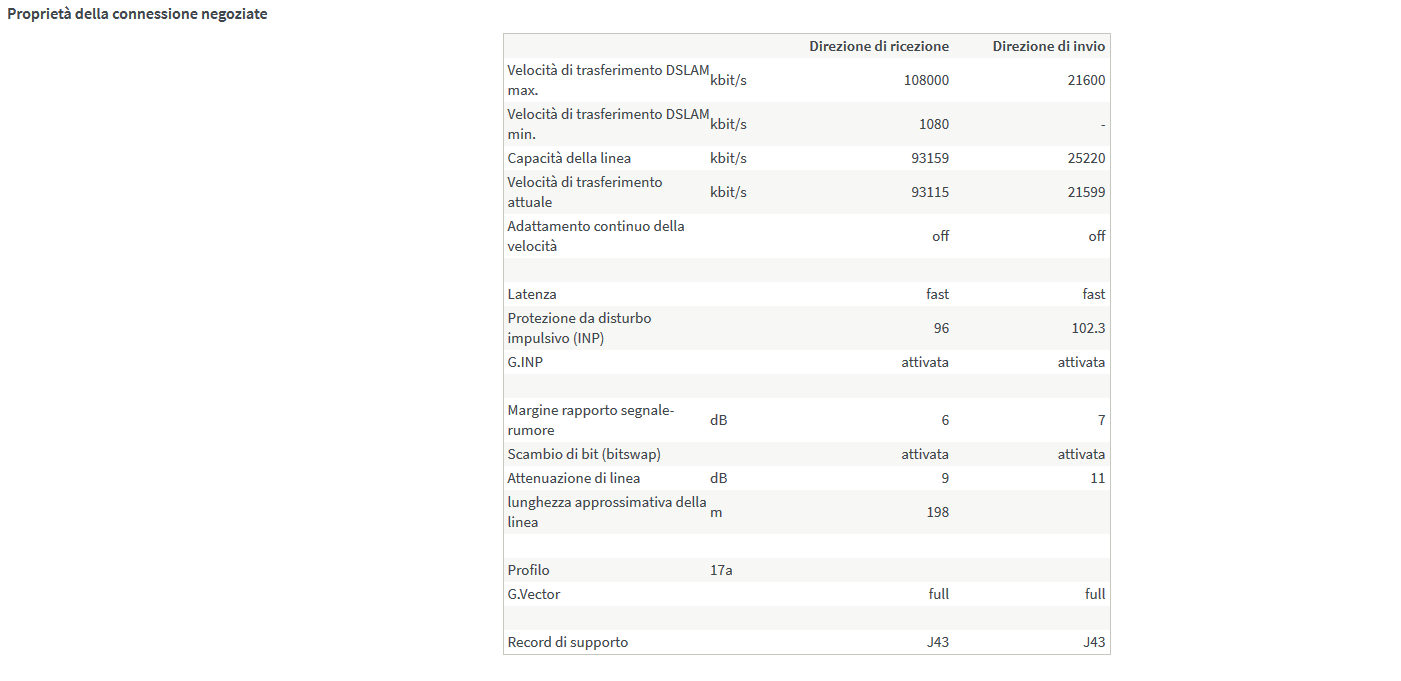The width and height of the screenshot is (1401, 681).
Task: Select the 'Direzione di invio' column header
Action: click(x=1049, y=46)
